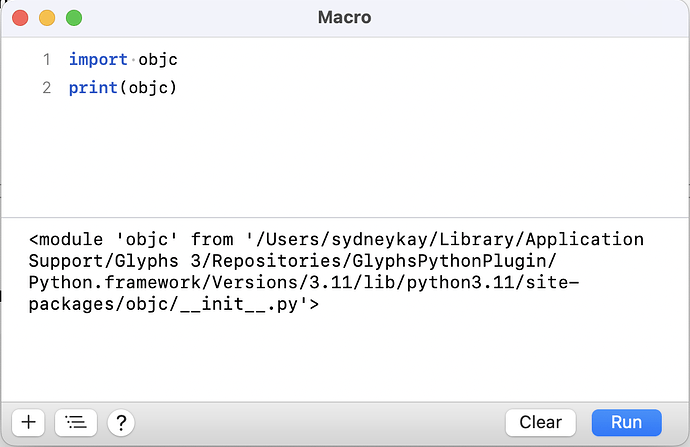Screen dimensions: 690x447
Task: Click line number 2 in the gutter
Action: (x=46, y=88)
